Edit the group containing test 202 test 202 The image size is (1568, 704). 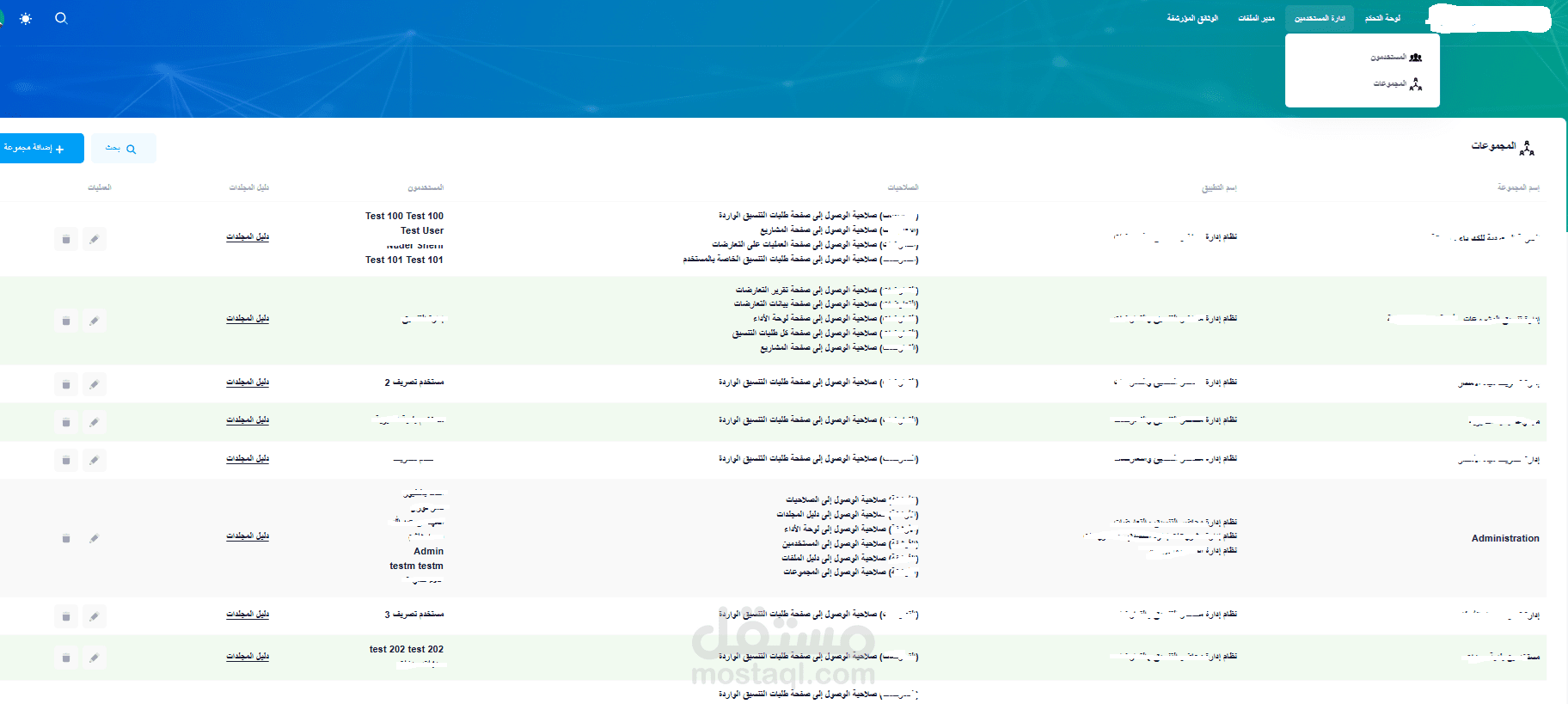click(95, 658)
